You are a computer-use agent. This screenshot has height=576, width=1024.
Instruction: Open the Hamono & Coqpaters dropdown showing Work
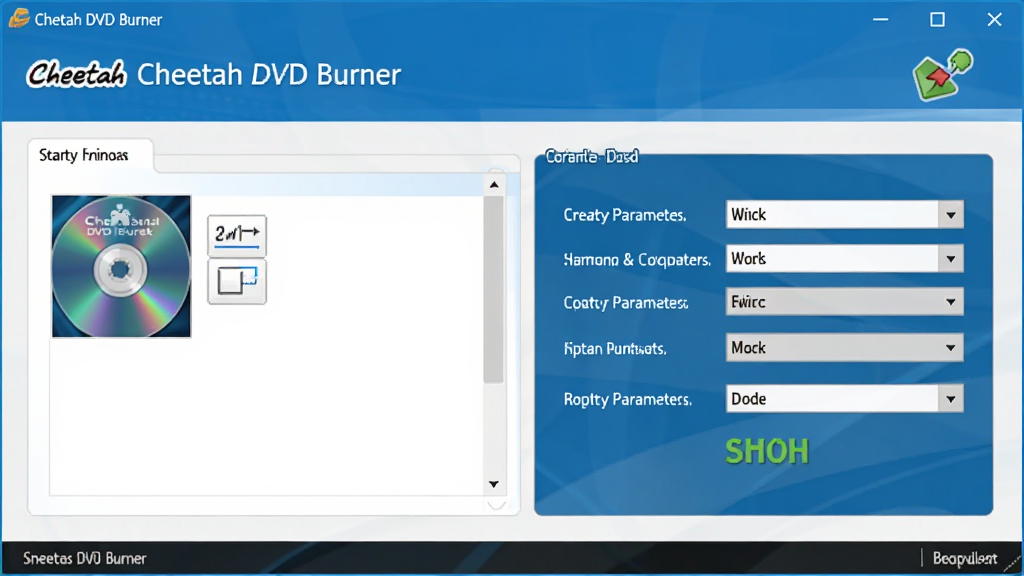[x=844, y=259]
